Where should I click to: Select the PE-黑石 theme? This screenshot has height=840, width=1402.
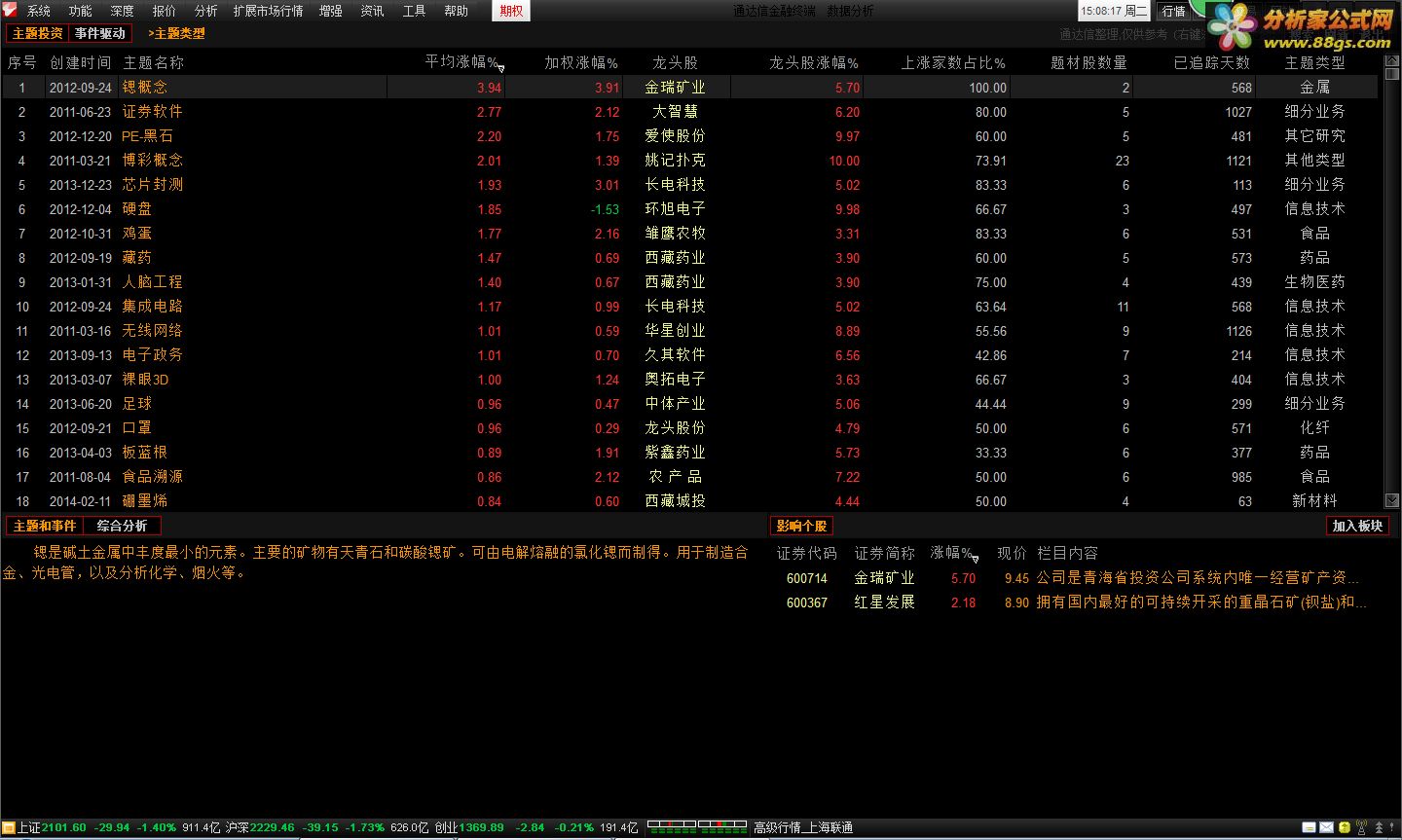tap(147, 136)
